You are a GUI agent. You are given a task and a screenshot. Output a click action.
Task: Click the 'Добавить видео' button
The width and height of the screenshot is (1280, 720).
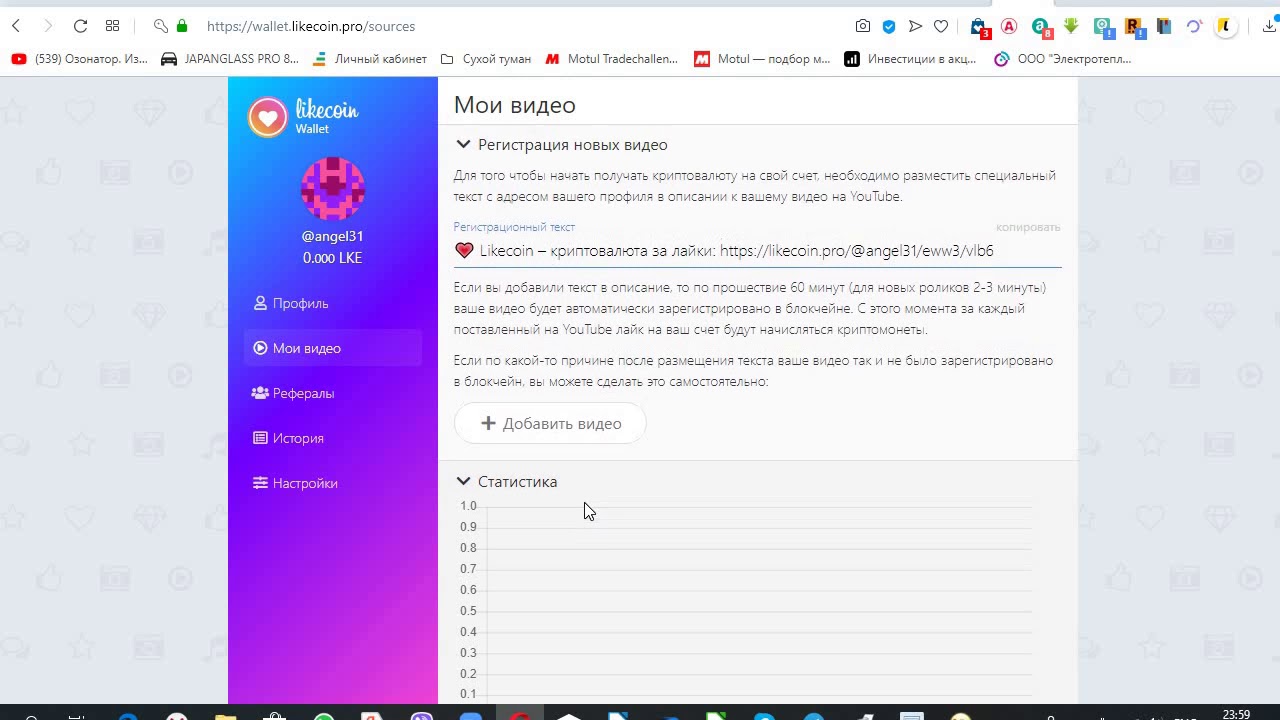coord(550,423)
